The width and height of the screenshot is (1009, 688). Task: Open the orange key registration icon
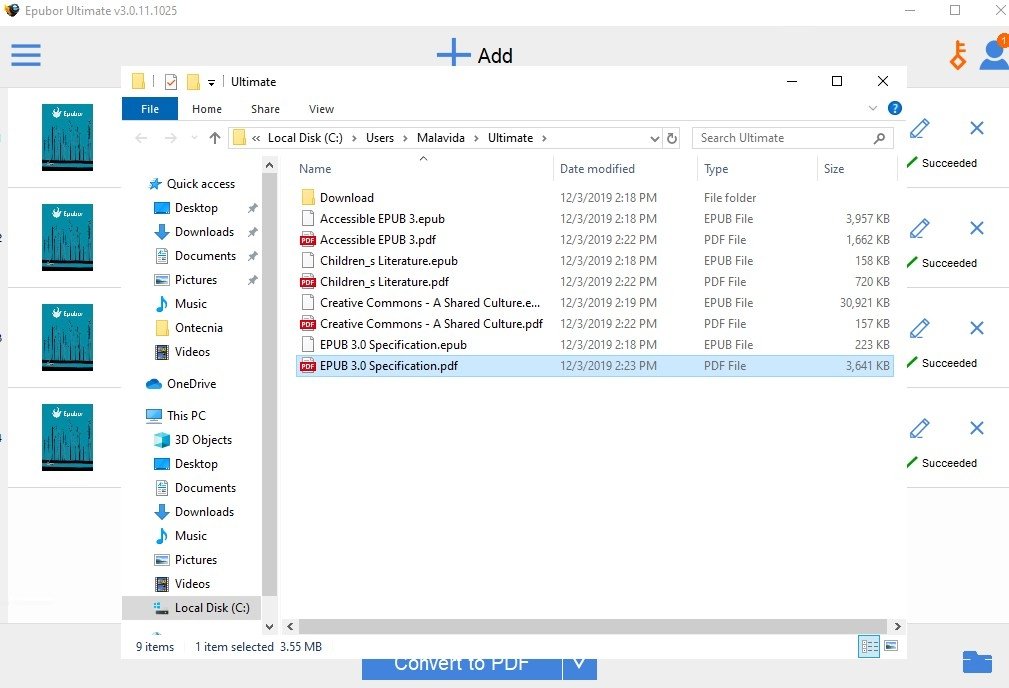(x=958, y=55)
